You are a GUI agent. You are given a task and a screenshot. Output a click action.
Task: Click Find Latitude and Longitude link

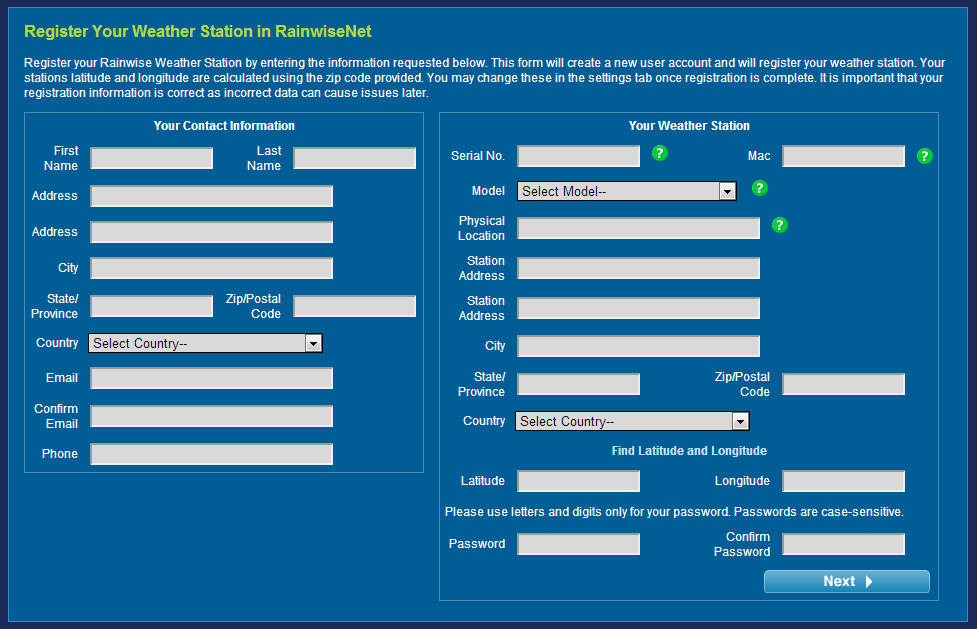point(689,451)
